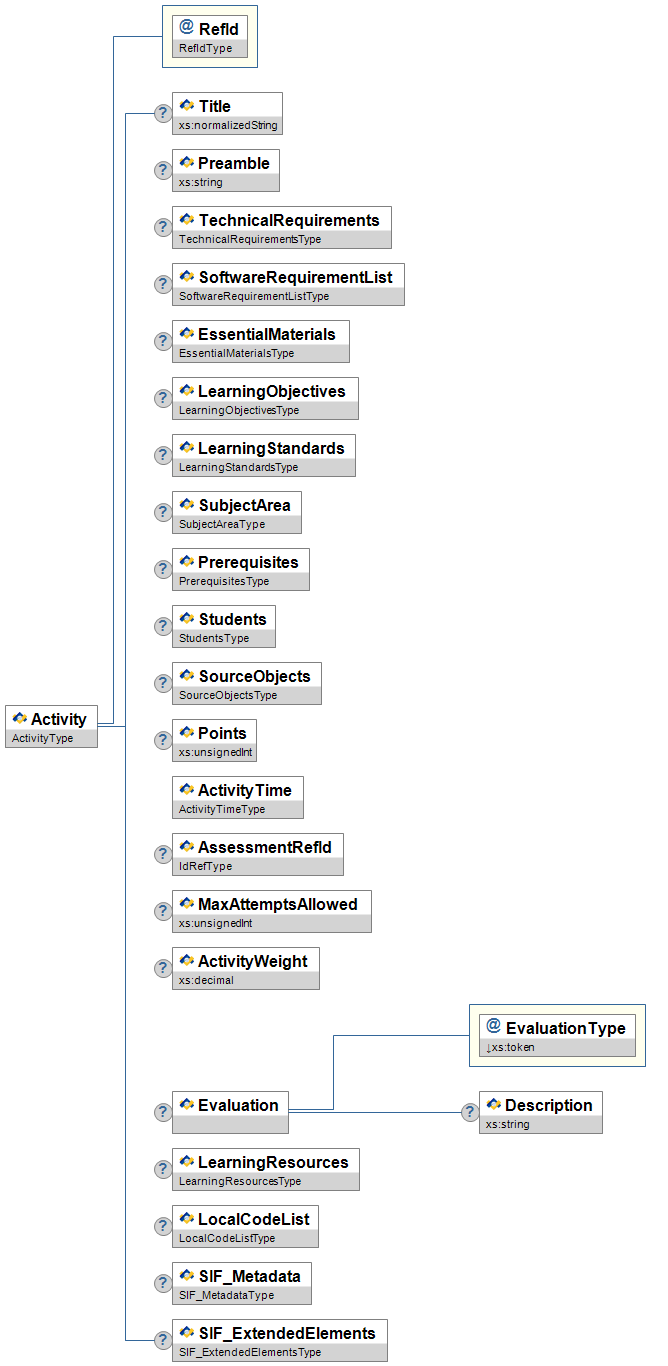668x1366 pixels.
Task: Click the element icon inside ActivityTime box
Action: pos(186,790)
